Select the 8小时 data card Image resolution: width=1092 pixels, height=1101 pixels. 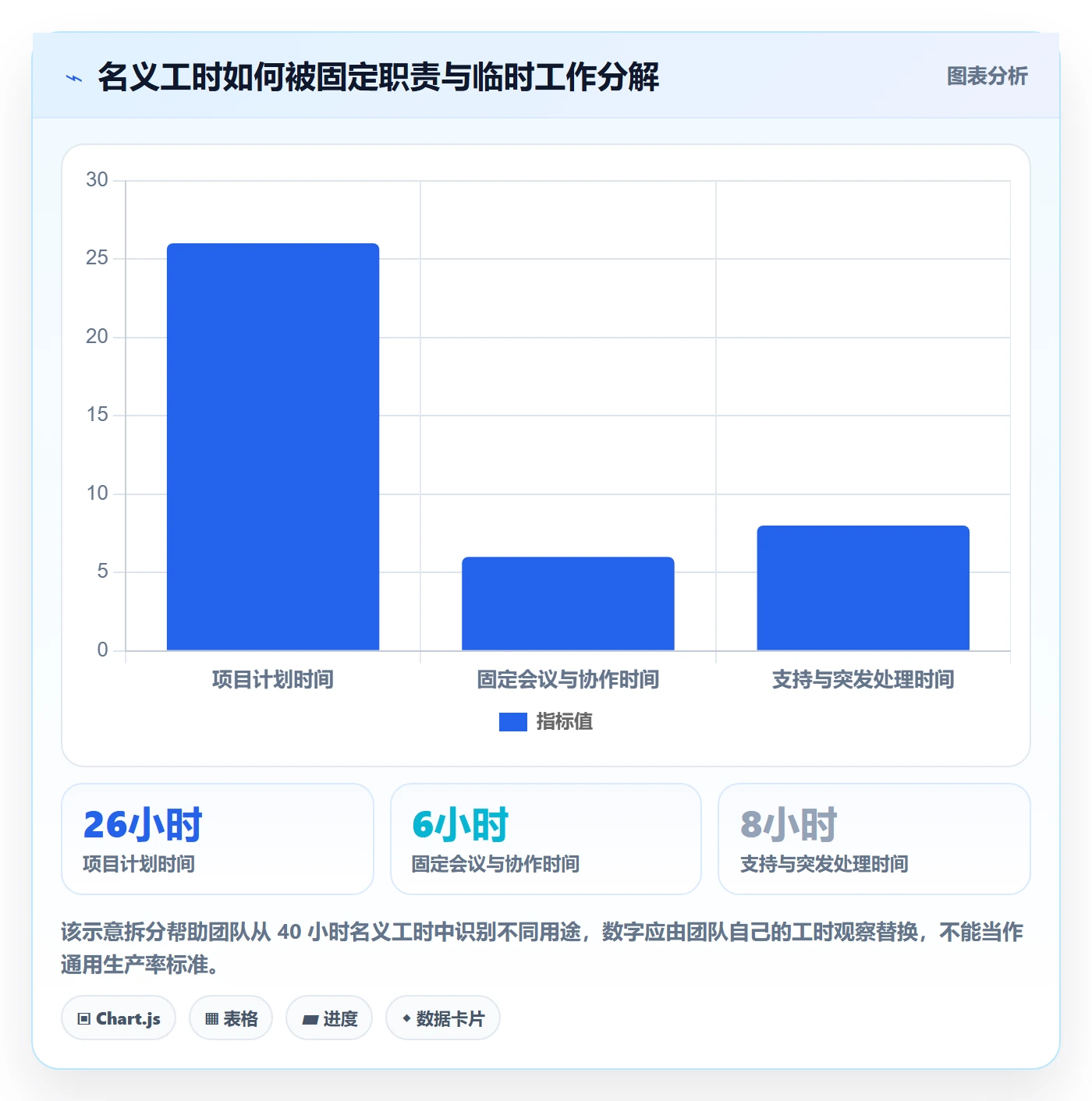[874, 839]
